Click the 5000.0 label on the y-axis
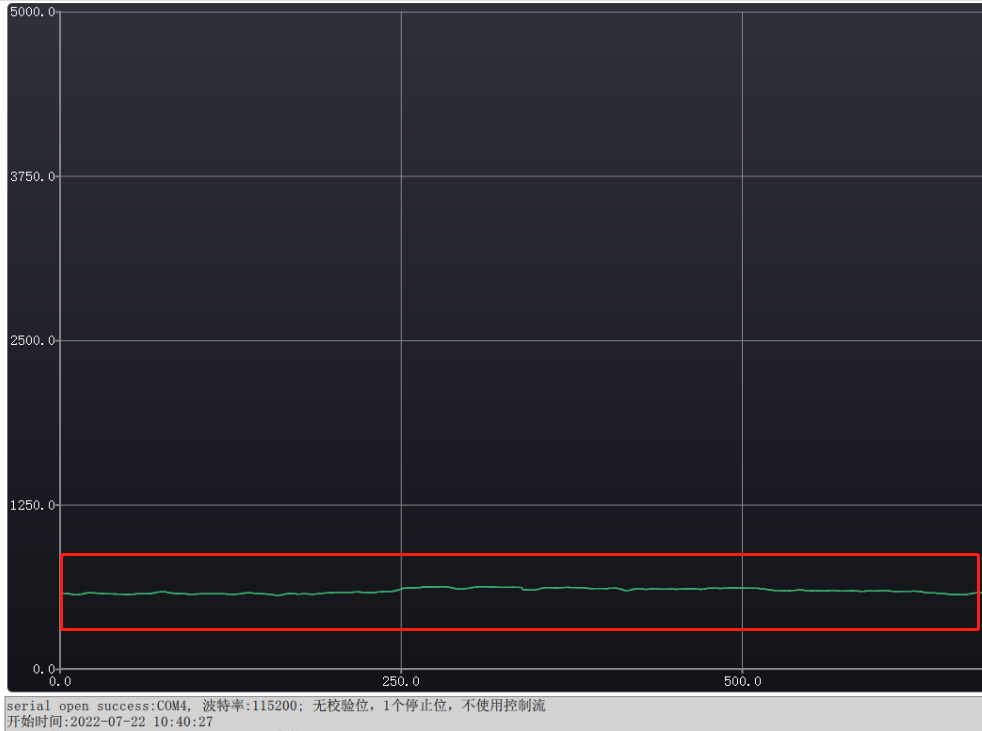 pos(29,12)
